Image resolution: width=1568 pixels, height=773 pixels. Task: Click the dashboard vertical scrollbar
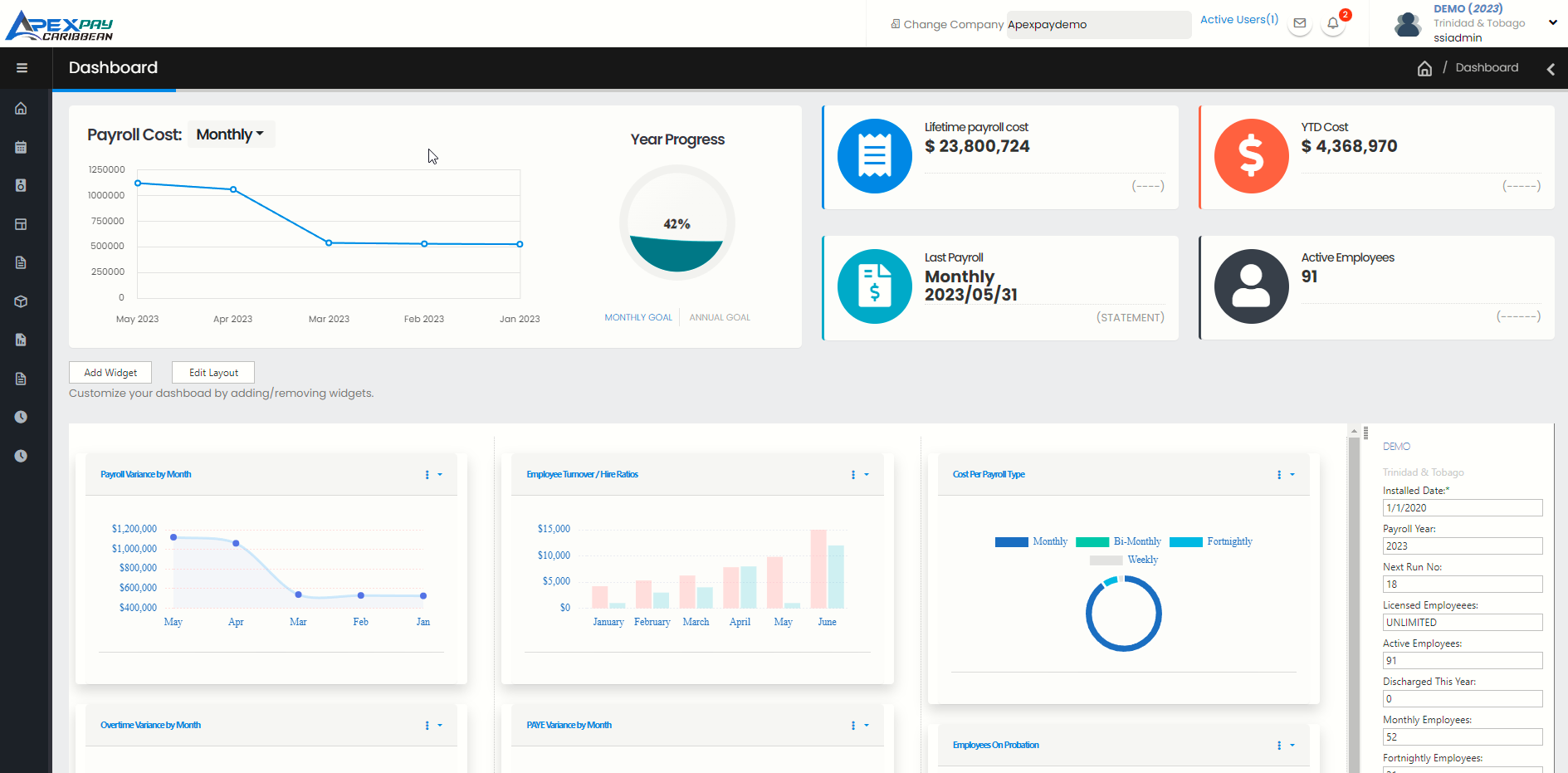tap(1354, 599)
